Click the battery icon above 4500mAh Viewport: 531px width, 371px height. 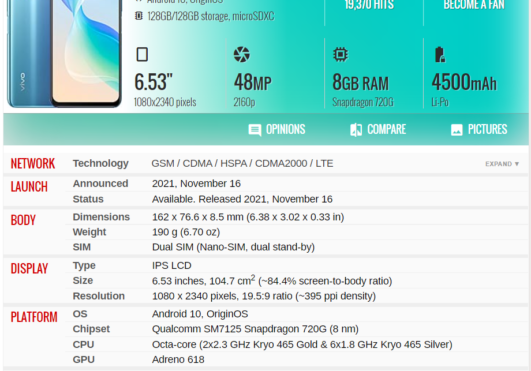tap(440, 54)
